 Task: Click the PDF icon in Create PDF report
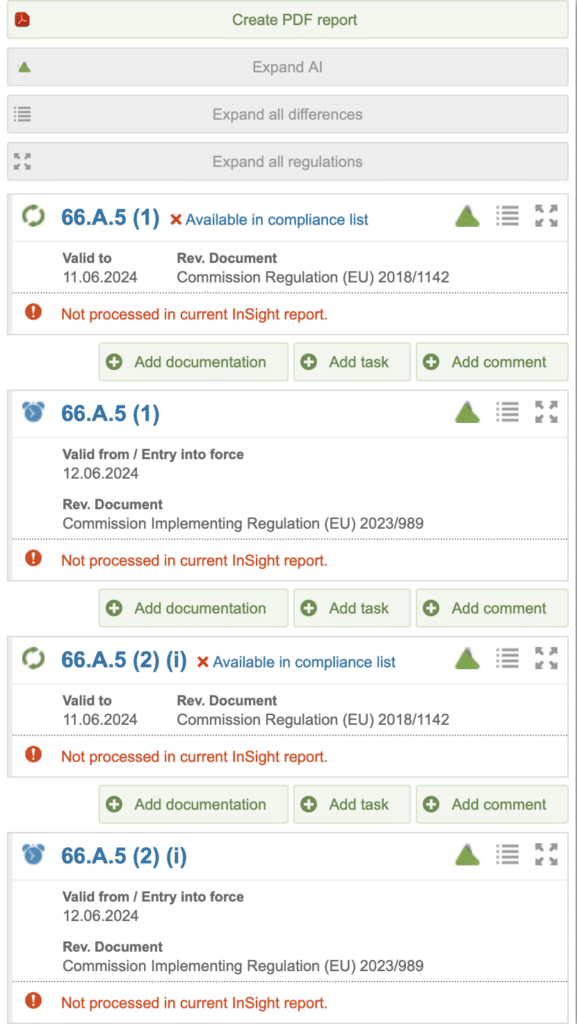tap(23, 19)
